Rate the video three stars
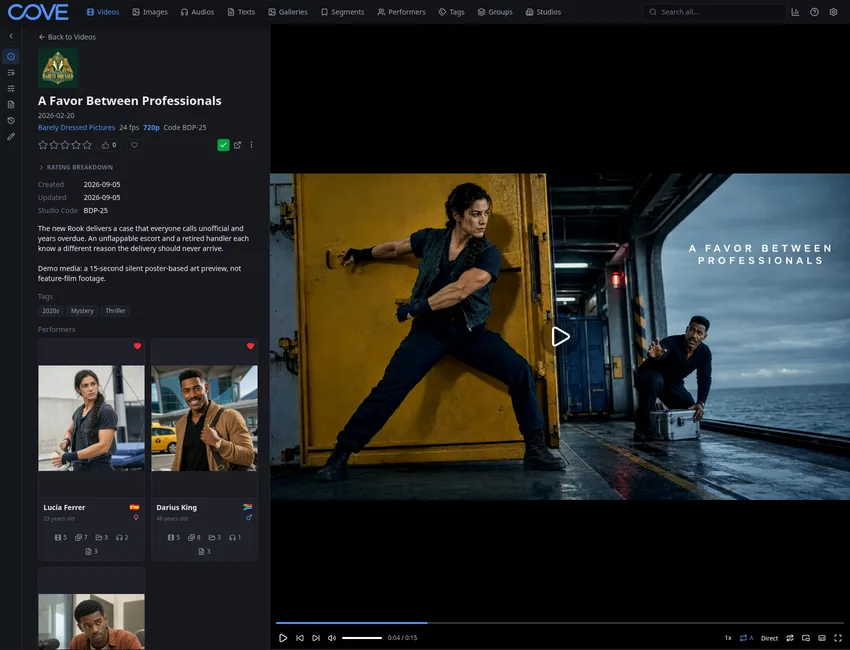 [65, 145]
